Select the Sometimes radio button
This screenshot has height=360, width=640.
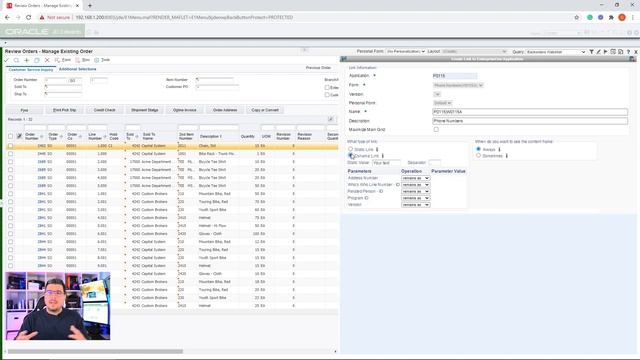coord(478,156)
